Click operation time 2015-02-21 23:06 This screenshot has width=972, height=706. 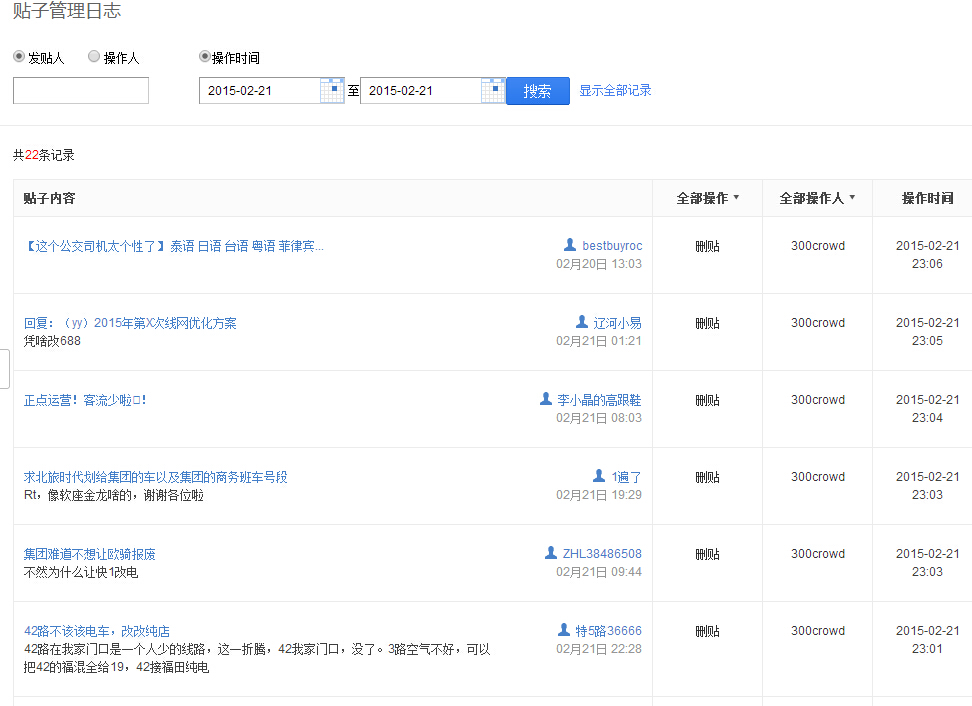click(x=927, y=255)
